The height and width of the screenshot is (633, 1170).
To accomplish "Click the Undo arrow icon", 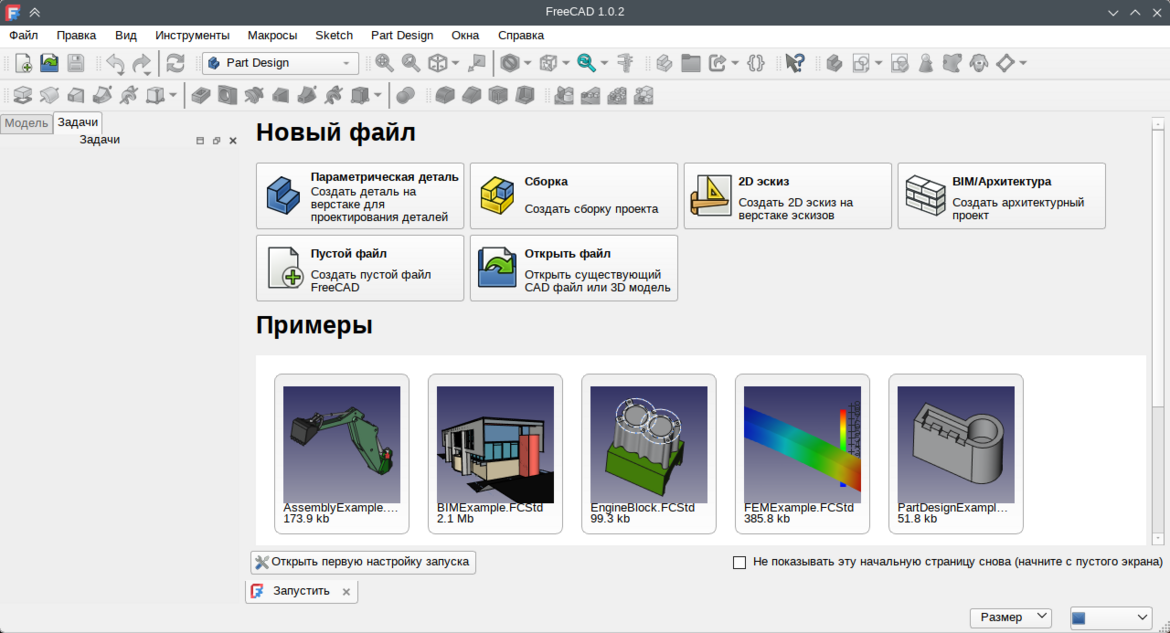I will 115,63.
